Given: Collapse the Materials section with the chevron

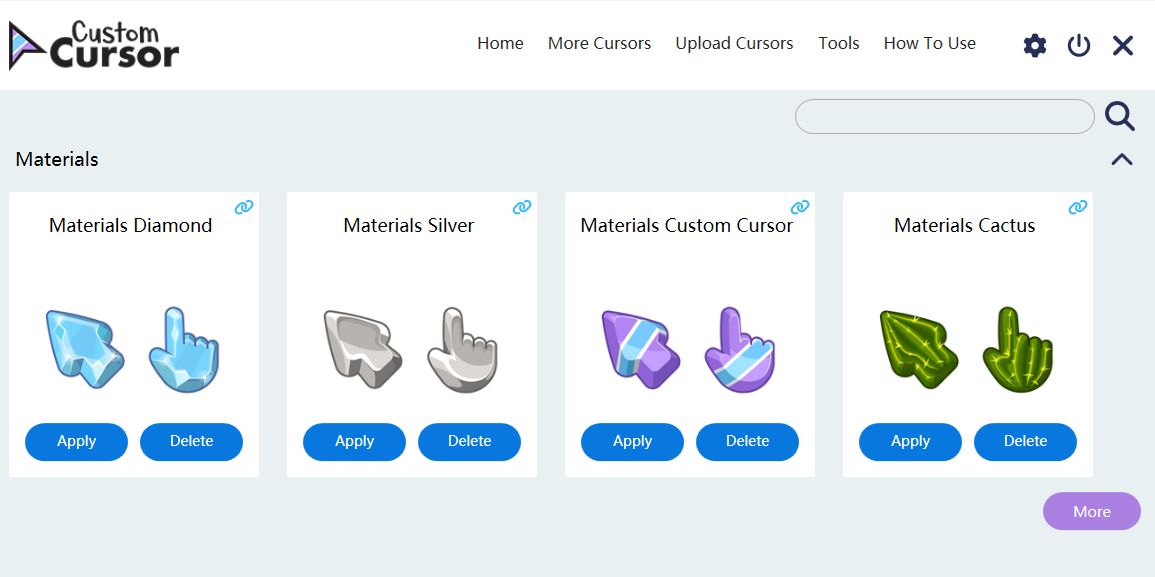Looking at the screenshot, I should coord(1121,158).
